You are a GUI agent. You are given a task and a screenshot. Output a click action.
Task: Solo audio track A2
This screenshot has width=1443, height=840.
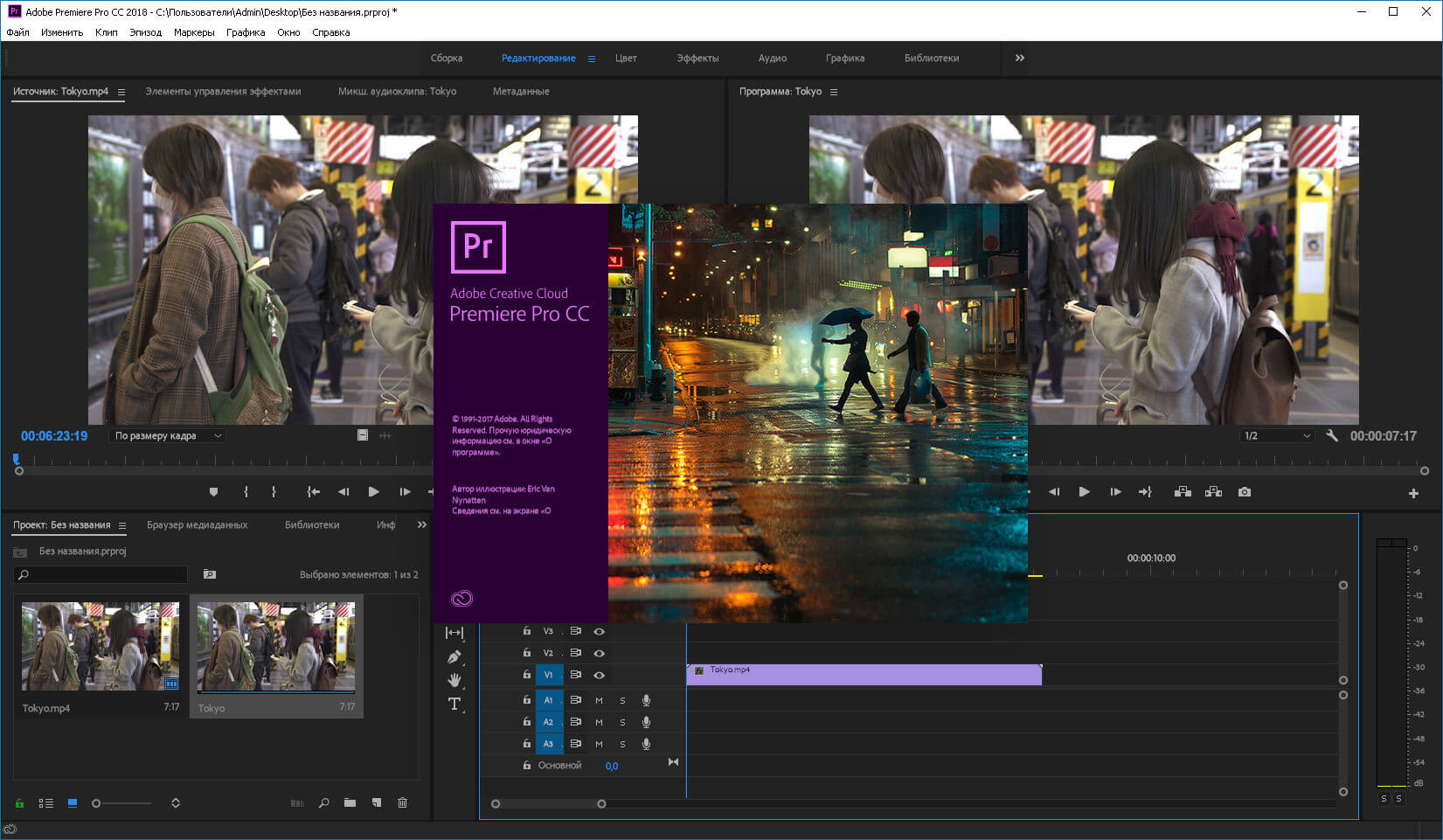tap(622, 722)
